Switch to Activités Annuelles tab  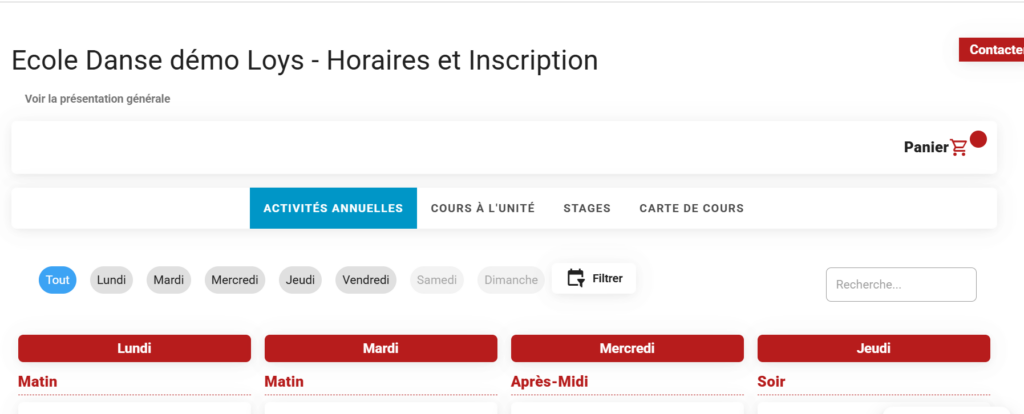(333, 208)
